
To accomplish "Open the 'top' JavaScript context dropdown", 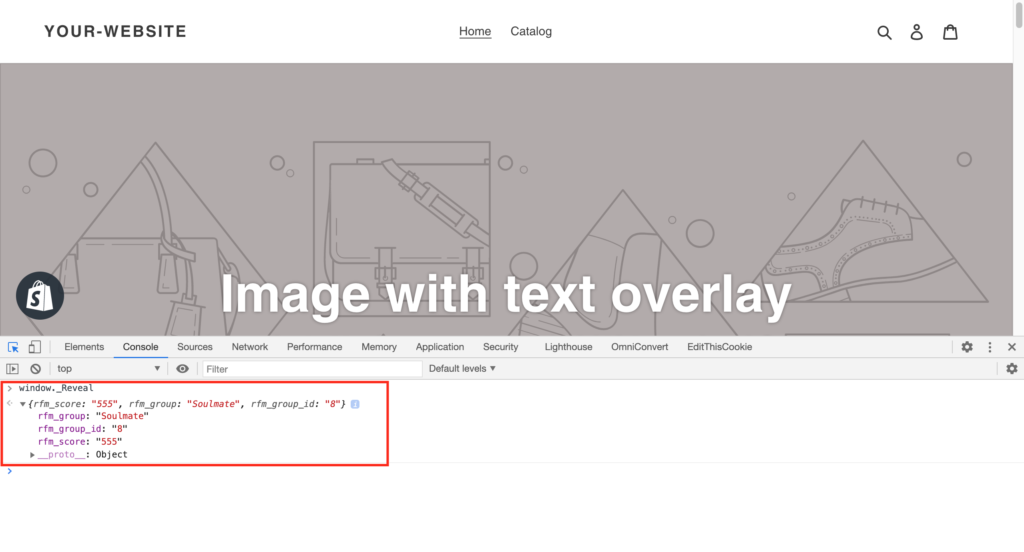I will (108, 369).
